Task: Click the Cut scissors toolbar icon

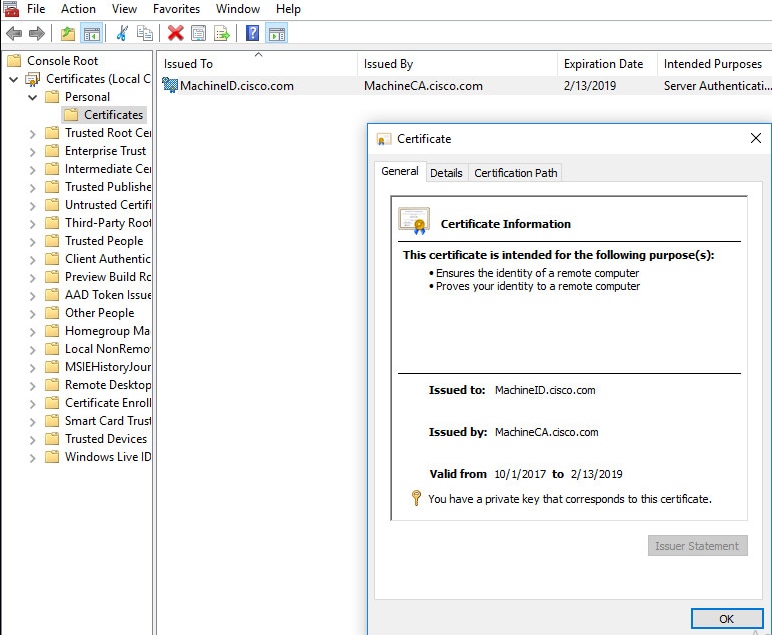Action: click(122, 33)
